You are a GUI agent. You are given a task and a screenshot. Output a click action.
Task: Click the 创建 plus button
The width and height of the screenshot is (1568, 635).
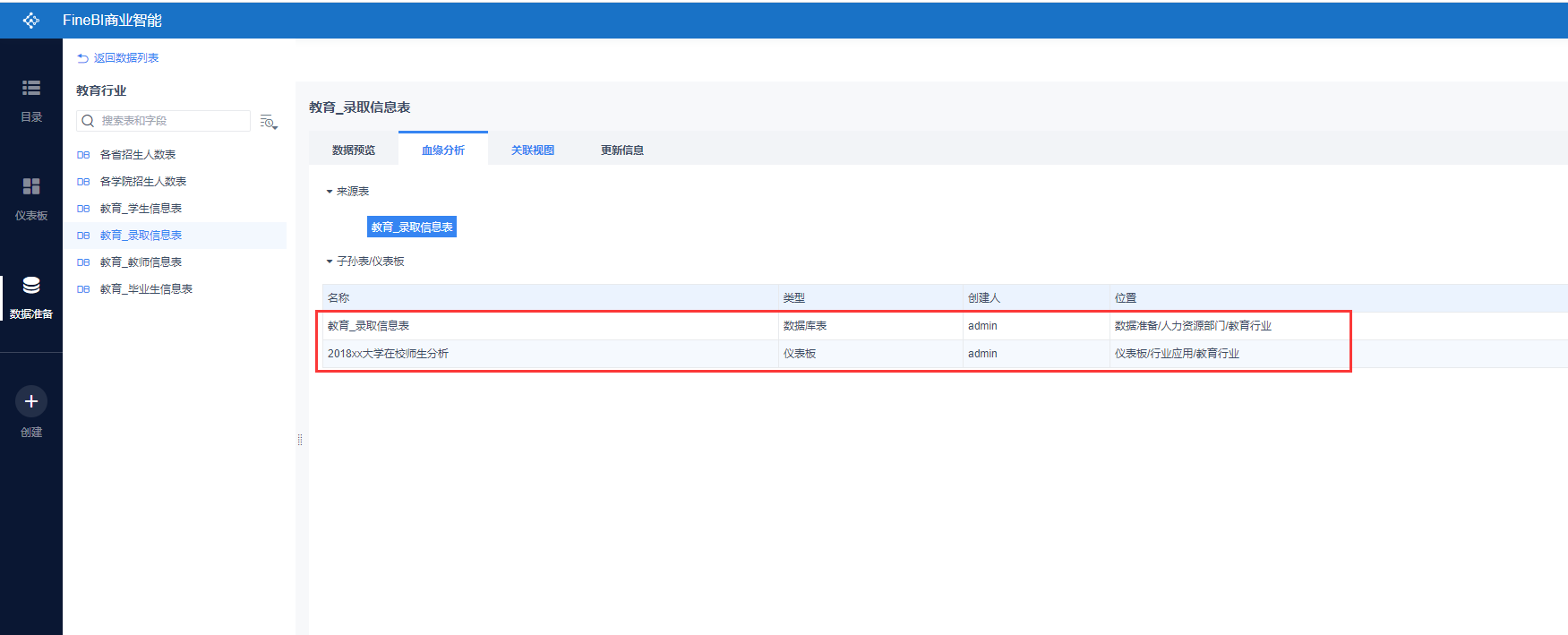click(31, 401)
